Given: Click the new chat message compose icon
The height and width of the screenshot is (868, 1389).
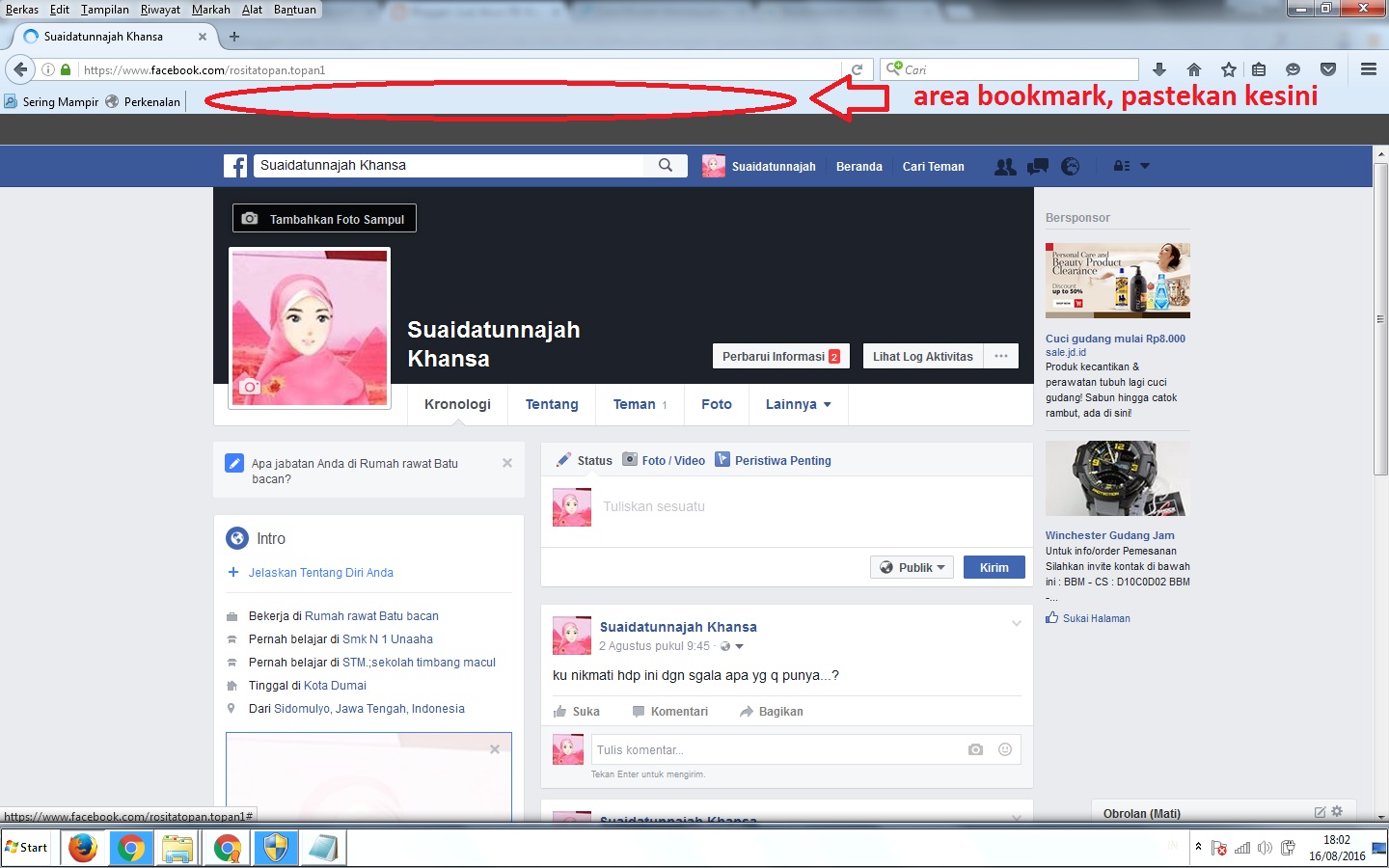Looking at the screenshot, I should [x=1320, y=812].
